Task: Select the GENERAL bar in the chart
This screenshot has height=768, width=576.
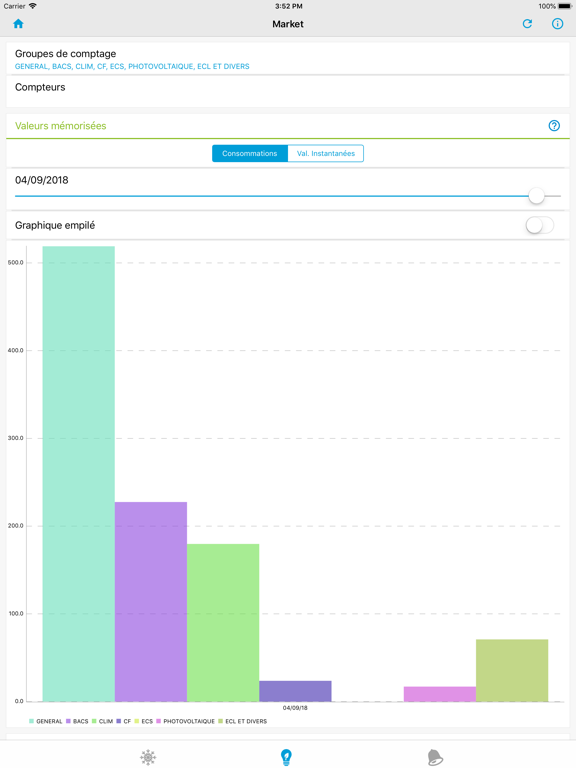Action: [78, 474]
